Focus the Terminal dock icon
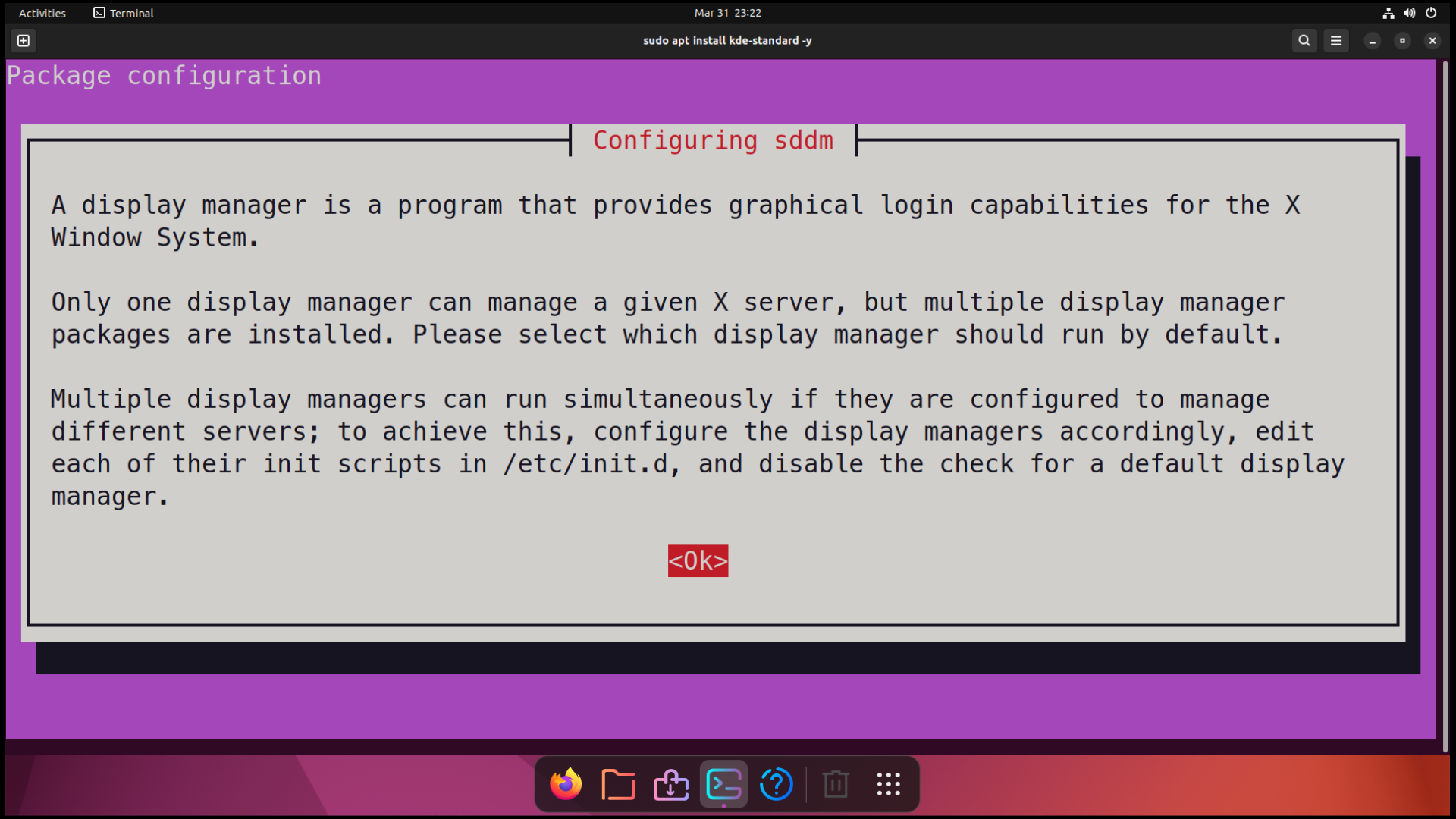Image resolution: width=1456 pixels, height=819 pixels. (723, 784)
